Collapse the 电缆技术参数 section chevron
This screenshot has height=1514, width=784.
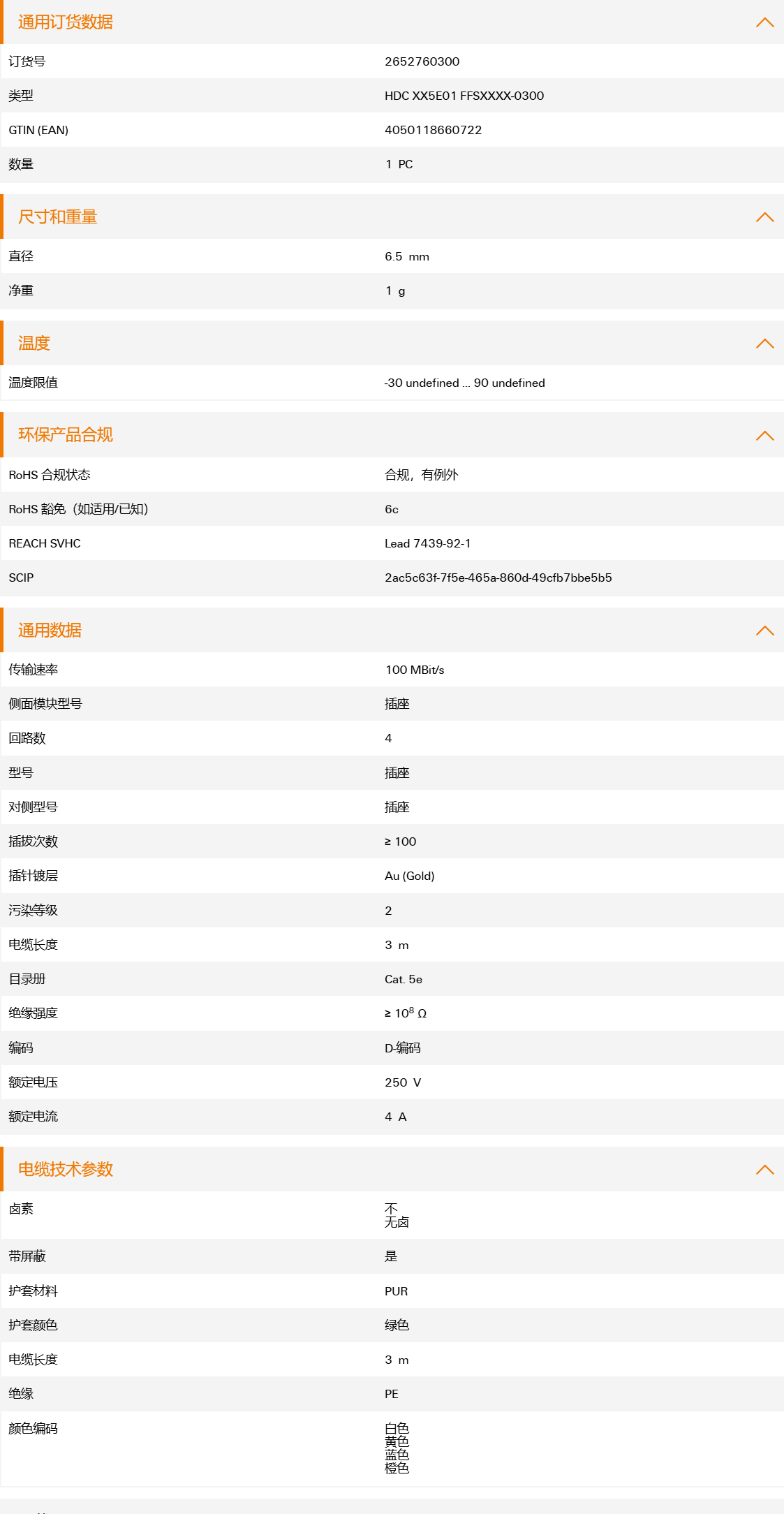pyautogui.click(x=765, y=1170)
